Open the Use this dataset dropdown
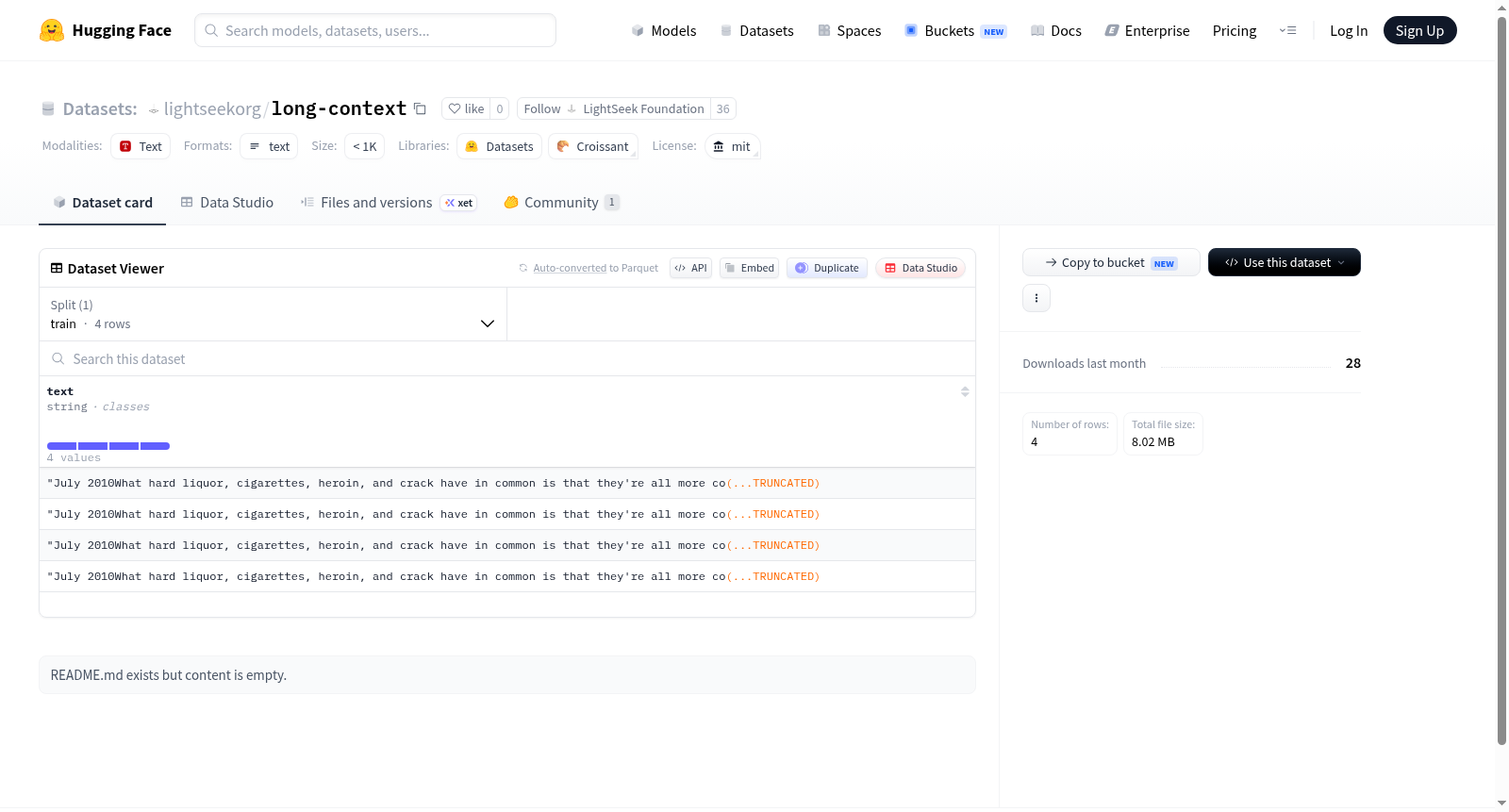This screenshot has height=812, width=1509. [1285, 262]
